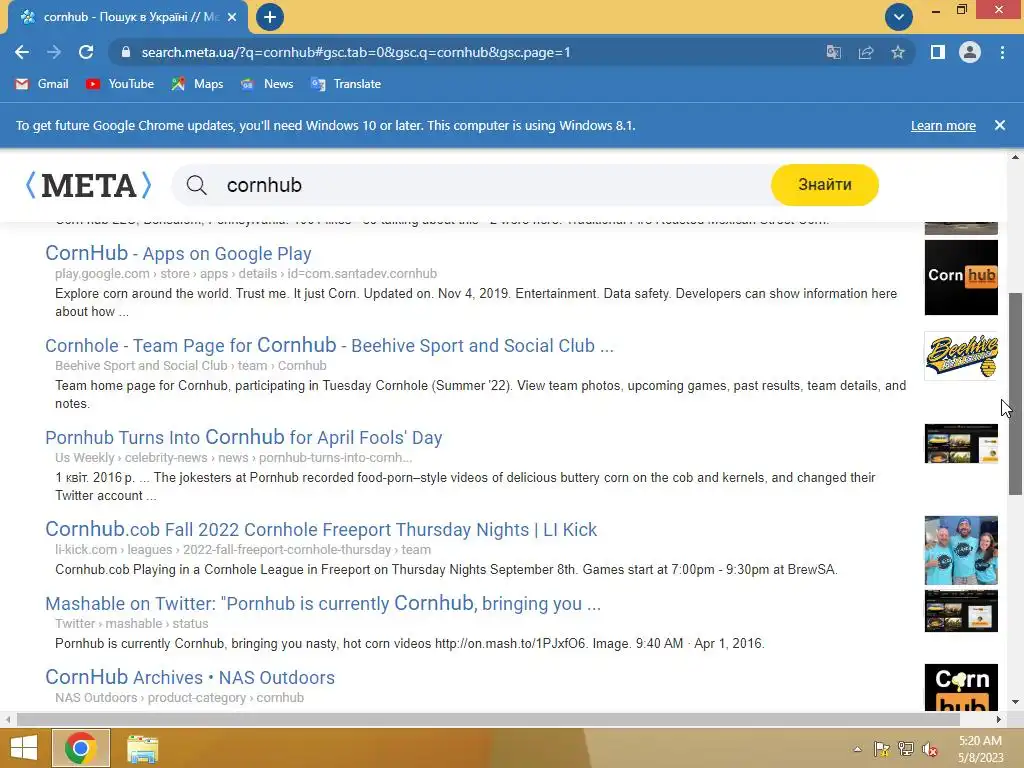Open the News bookmark
Viewport: 1024px width, 768px height.
(x=267, y=84)
